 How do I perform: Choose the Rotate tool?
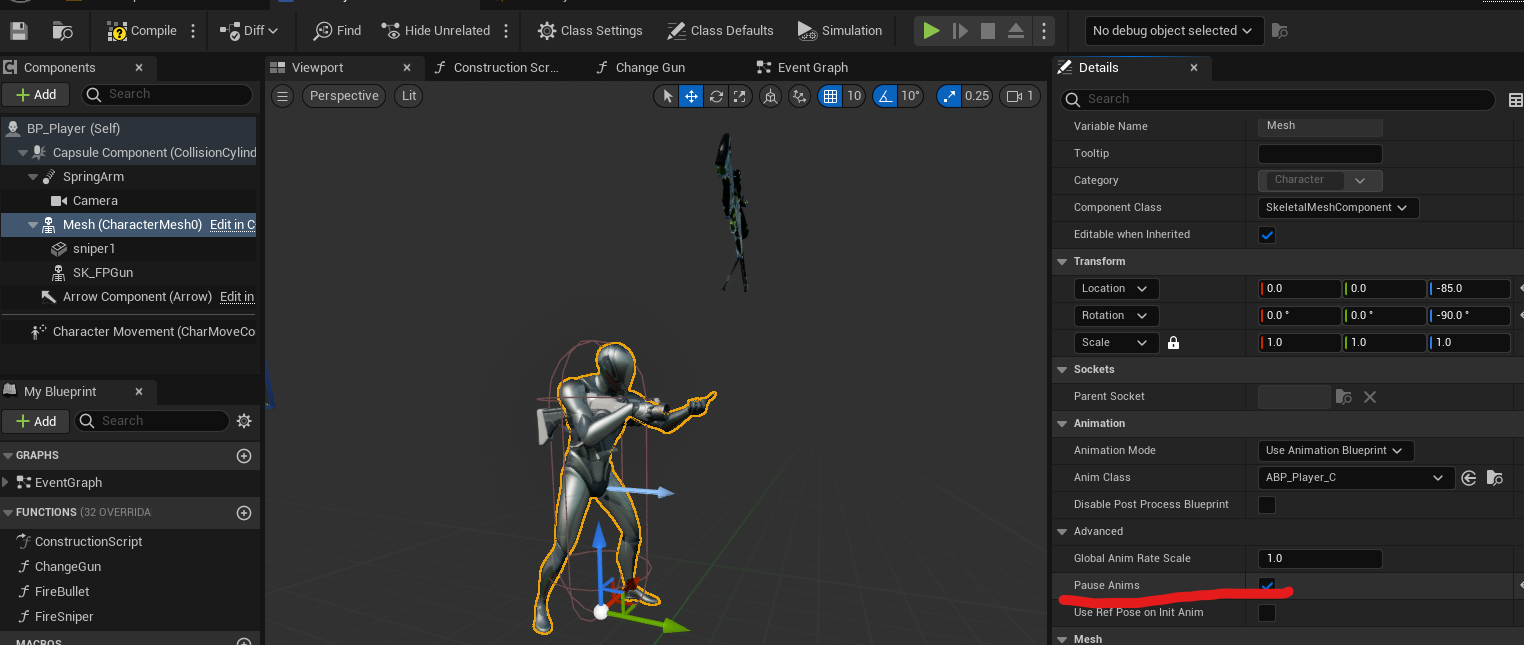point(716,96)
